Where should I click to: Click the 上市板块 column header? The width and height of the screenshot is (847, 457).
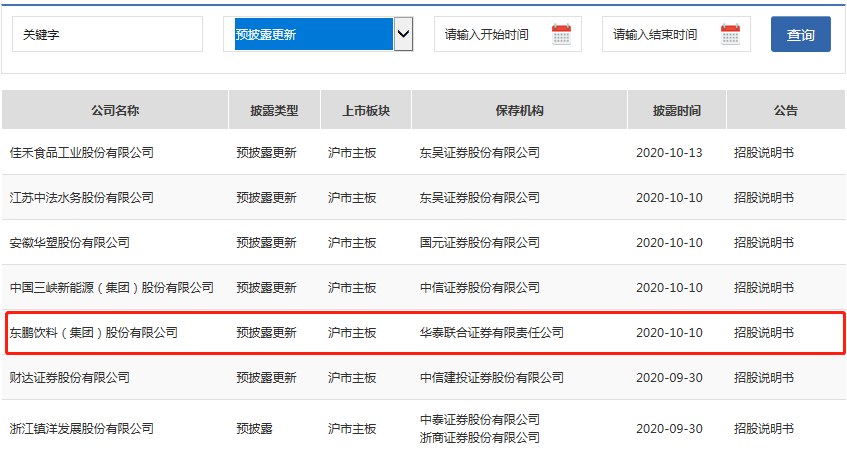[366, 110]
